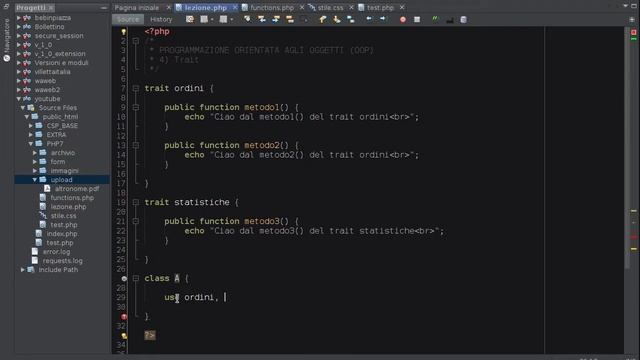Close the functions.php tab
640x360 pixels.
click(x=302, y=7)
